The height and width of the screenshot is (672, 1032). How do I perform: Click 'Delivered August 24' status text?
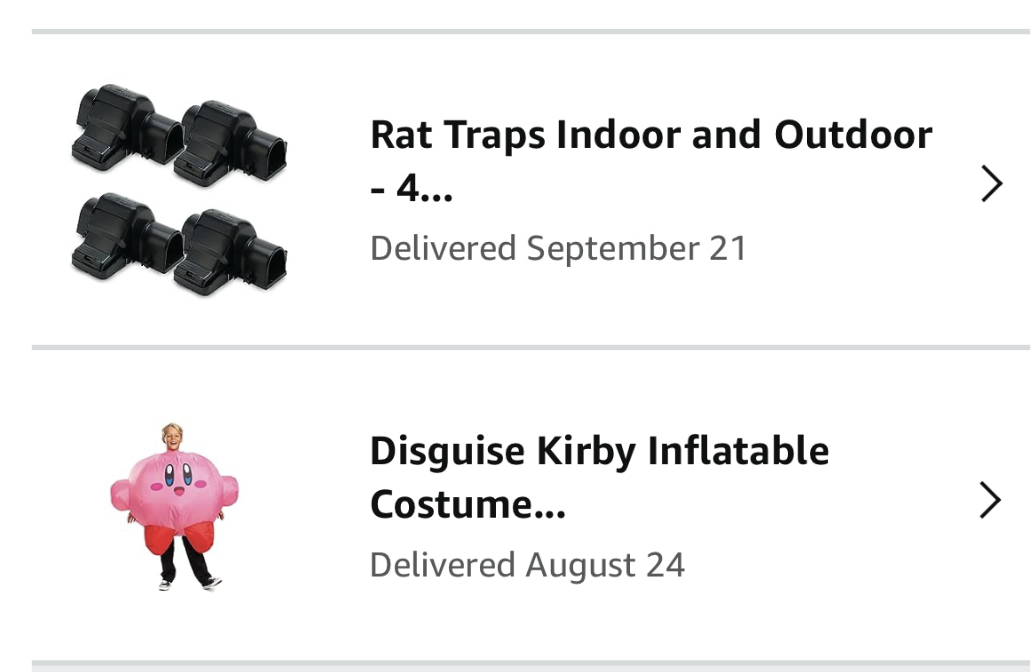[x=527, y=565]
